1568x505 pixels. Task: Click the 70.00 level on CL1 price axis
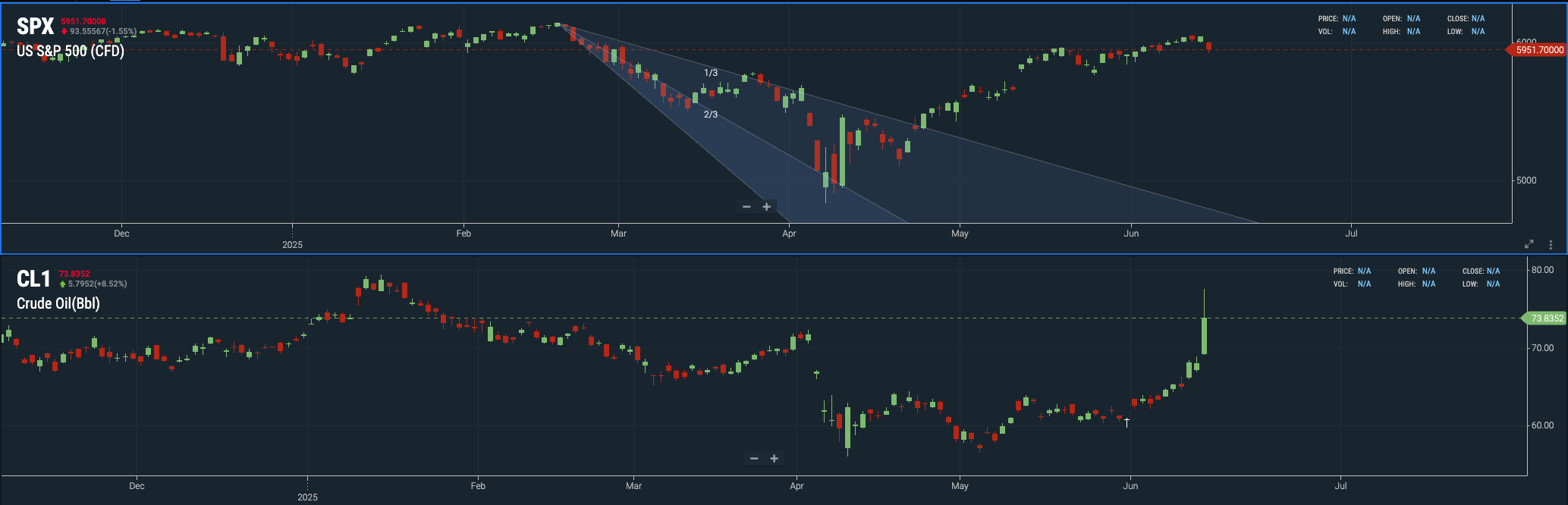click(1543, 348)
